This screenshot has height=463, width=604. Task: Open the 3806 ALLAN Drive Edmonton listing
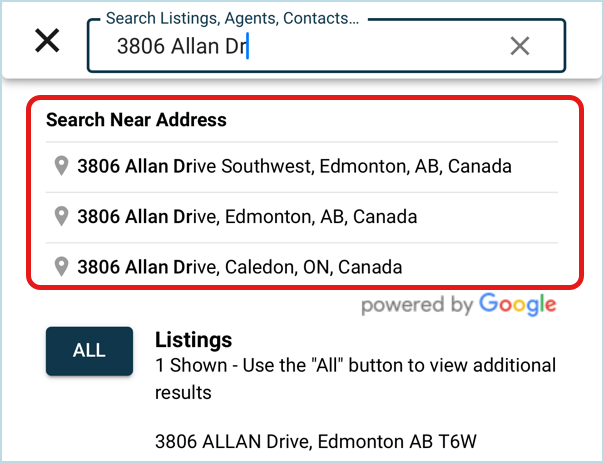click(315, 441)
